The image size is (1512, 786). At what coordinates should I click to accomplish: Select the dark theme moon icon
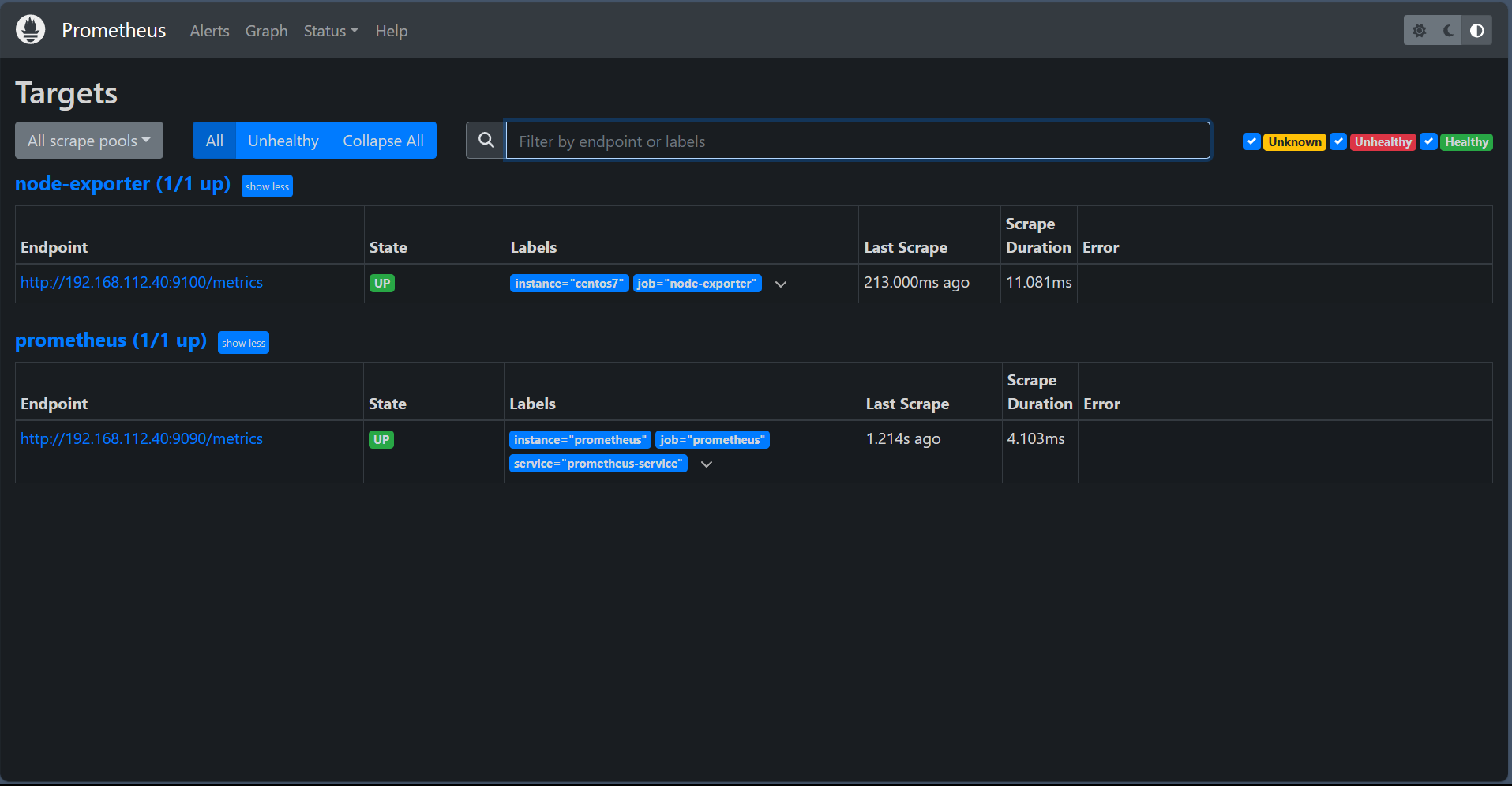(x=1448, y=30)
